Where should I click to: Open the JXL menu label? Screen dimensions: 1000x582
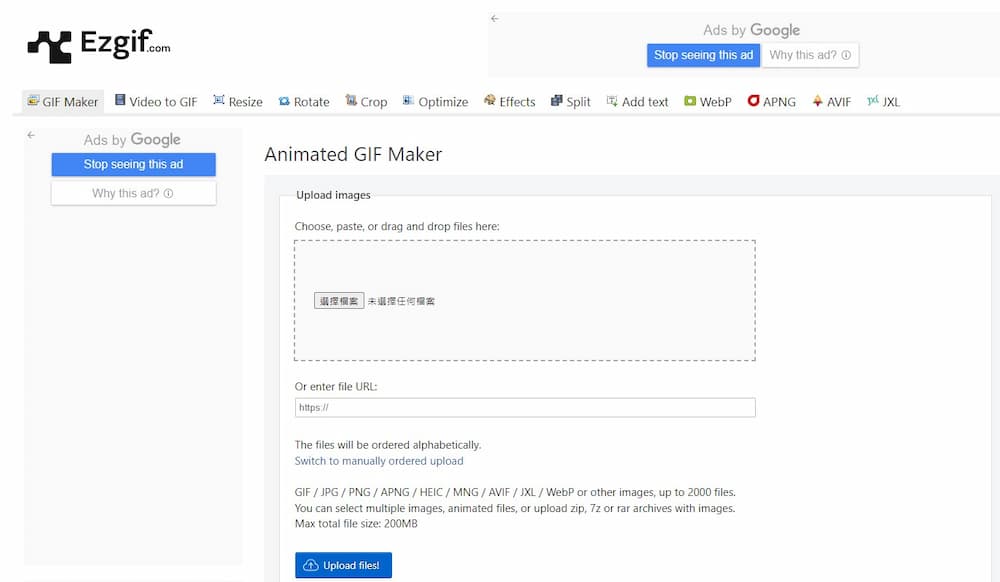(891, 102)
